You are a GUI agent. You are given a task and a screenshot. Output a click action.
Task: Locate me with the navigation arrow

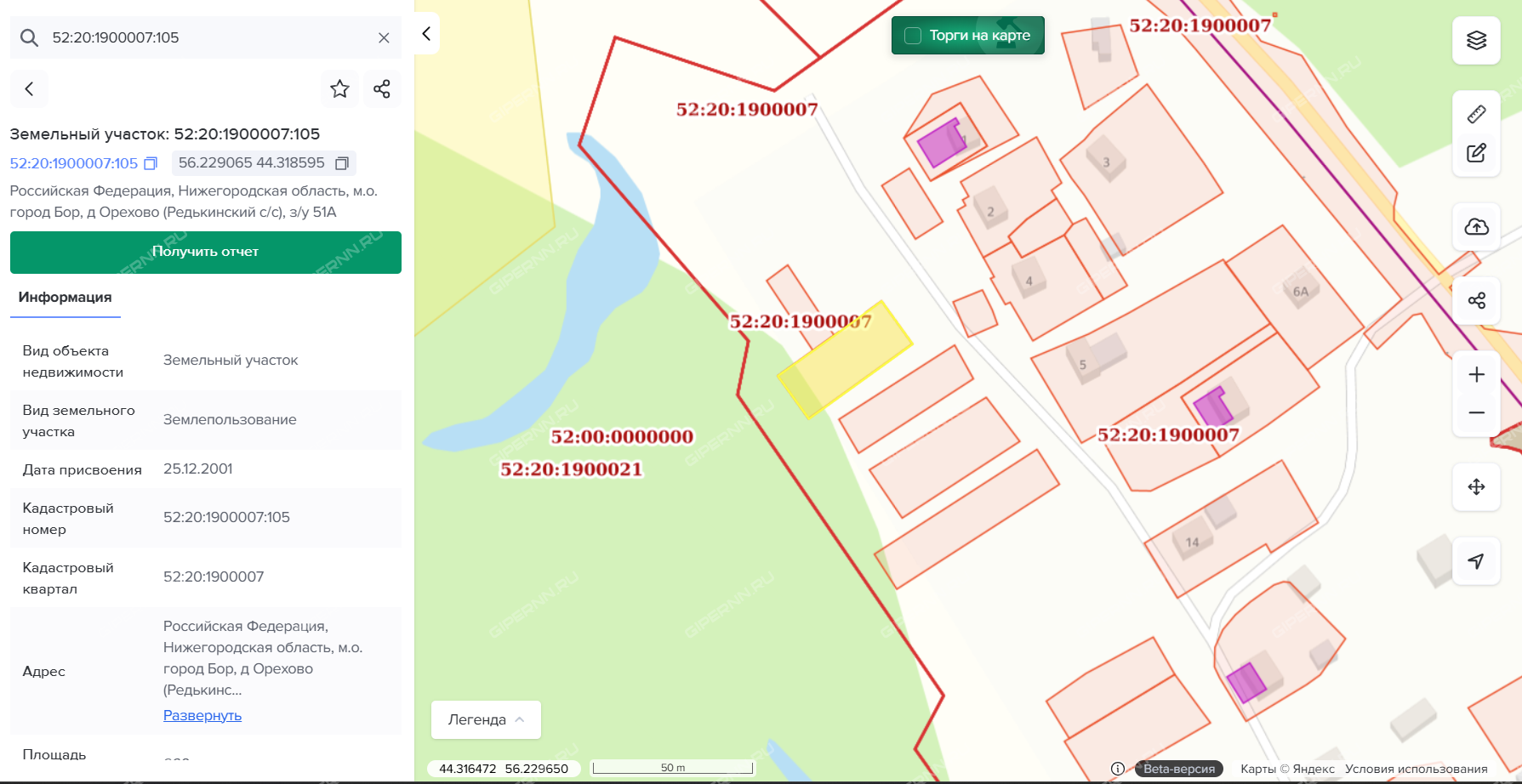(x=1476, y=561)
